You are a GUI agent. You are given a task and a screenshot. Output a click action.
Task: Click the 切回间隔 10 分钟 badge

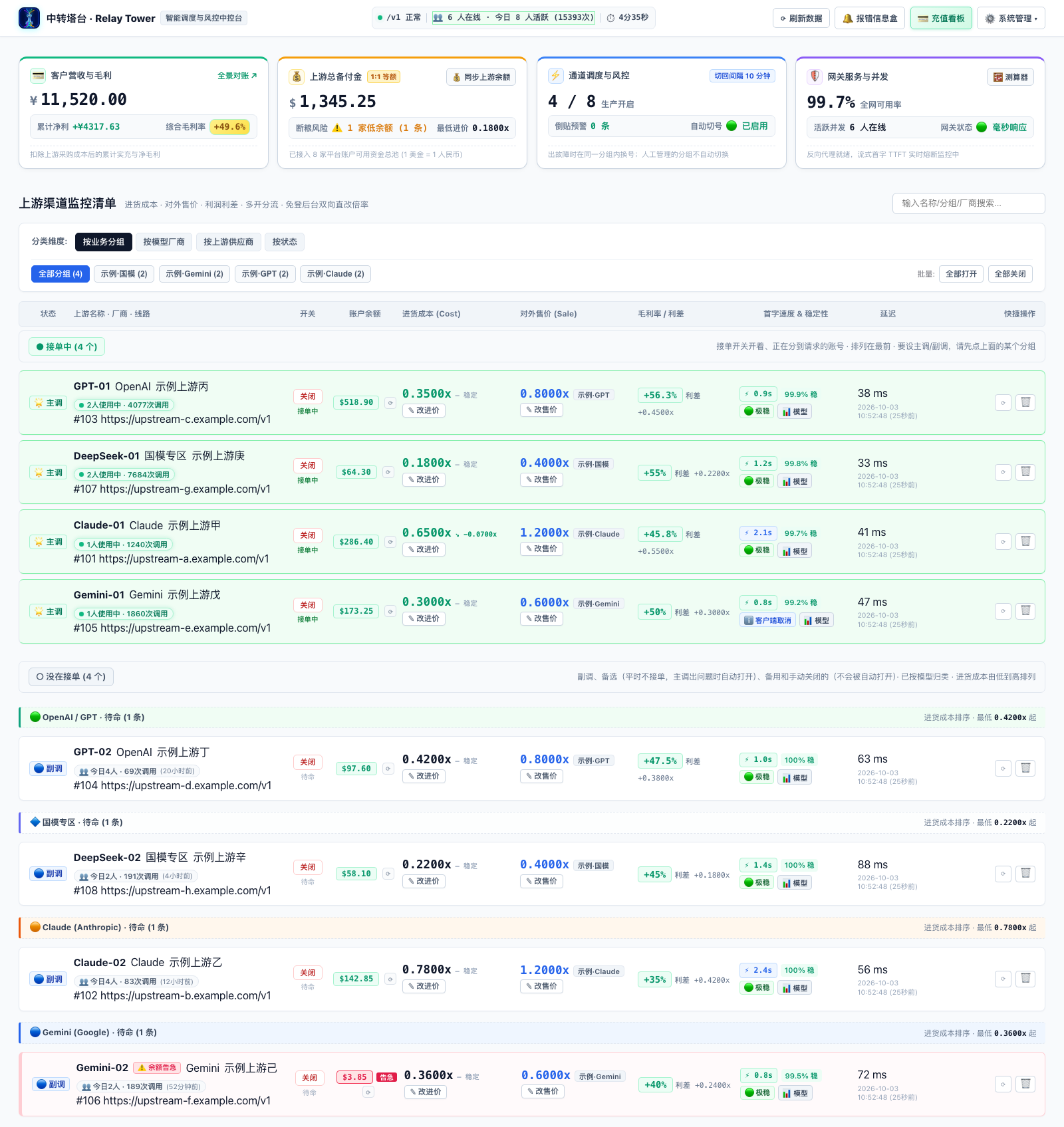pyautogui.click(x=742, y=76)
